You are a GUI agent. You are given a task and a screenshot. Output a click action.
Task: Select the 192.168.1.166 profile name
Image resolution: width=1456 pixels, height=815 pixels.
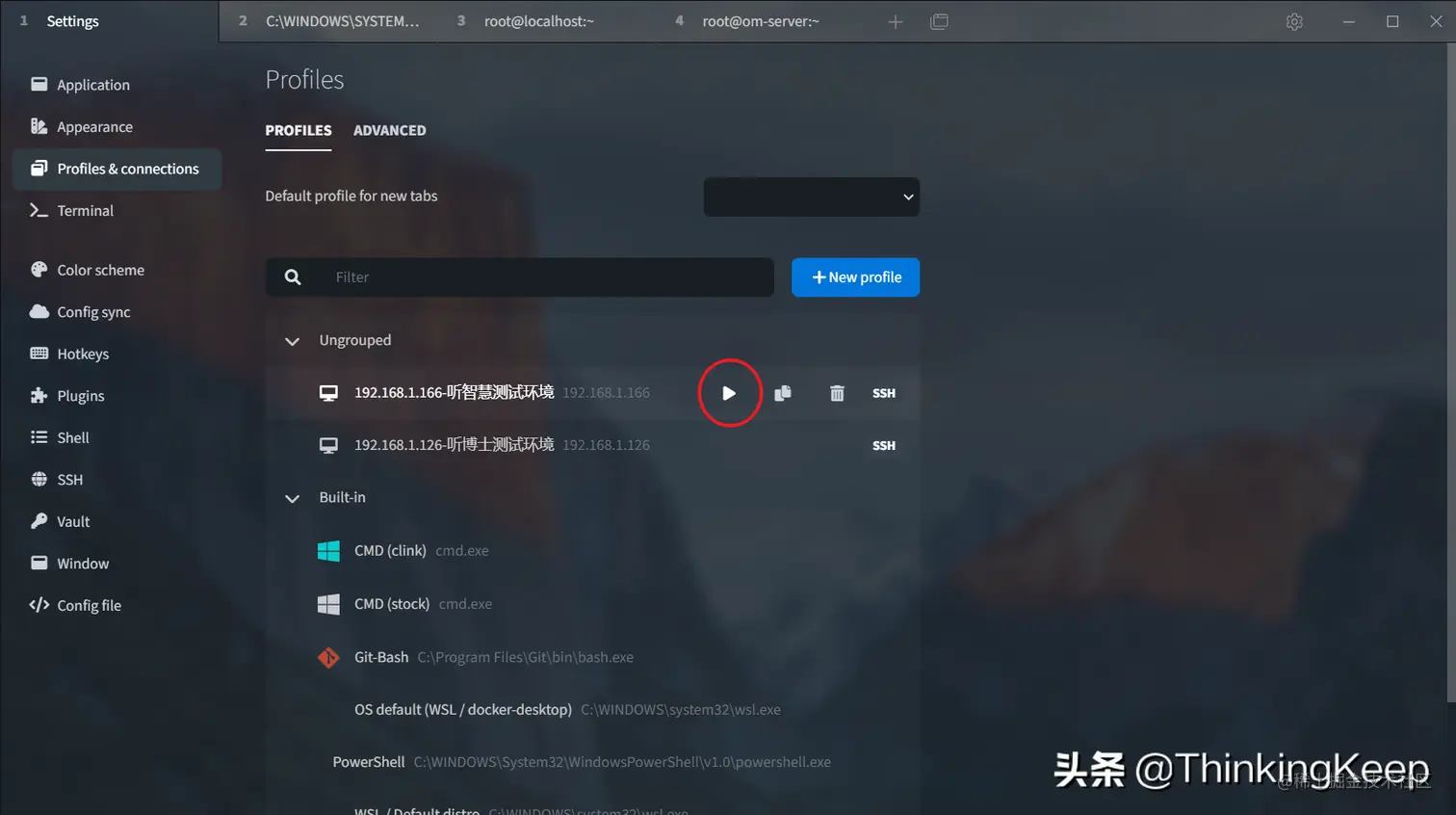(x=454, y=392)
